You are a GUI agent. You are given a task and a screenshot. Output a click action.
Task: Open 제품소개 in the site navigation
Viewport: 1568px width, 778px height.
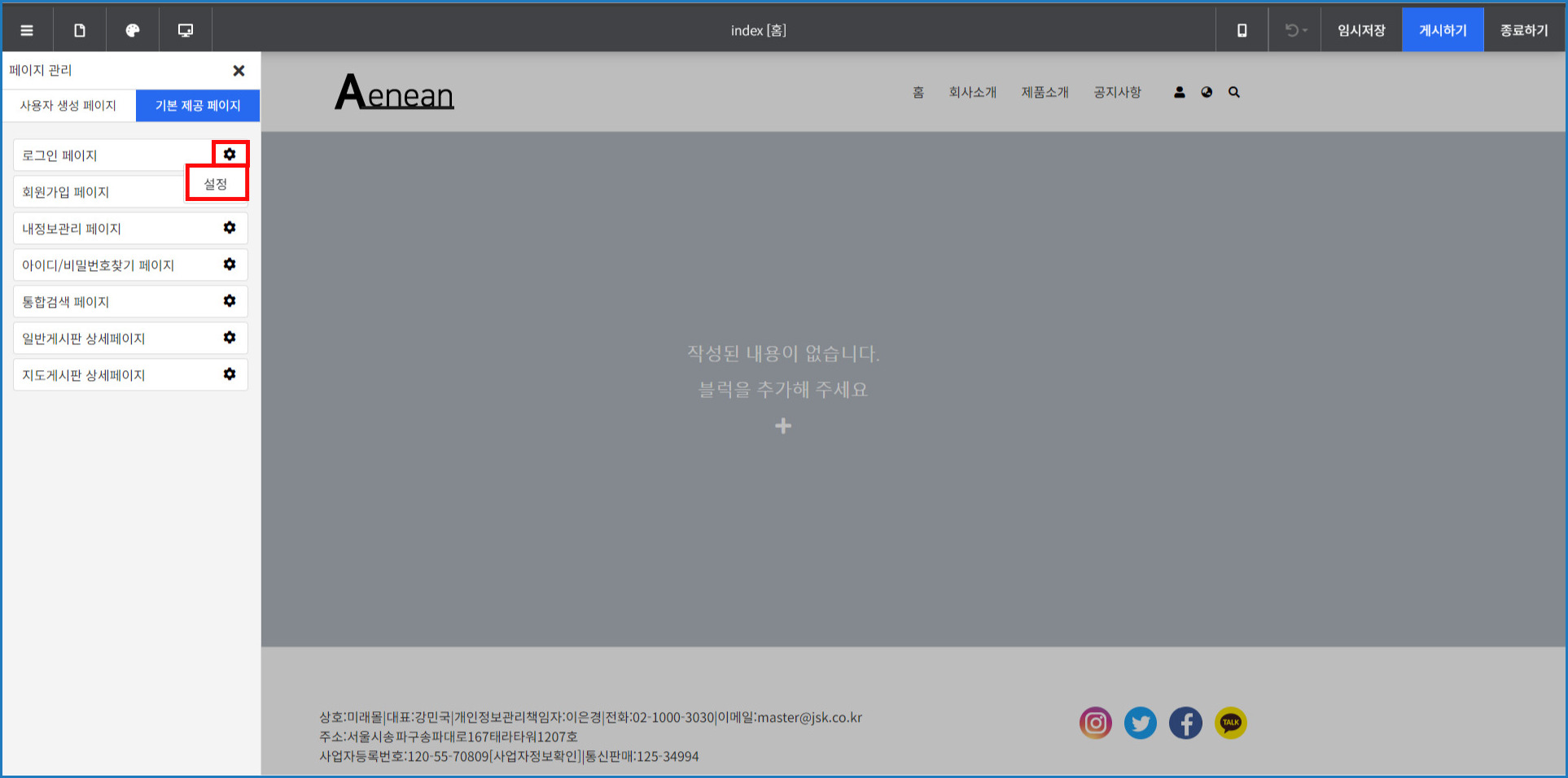pyautogui.click(x=1045, y=93)
